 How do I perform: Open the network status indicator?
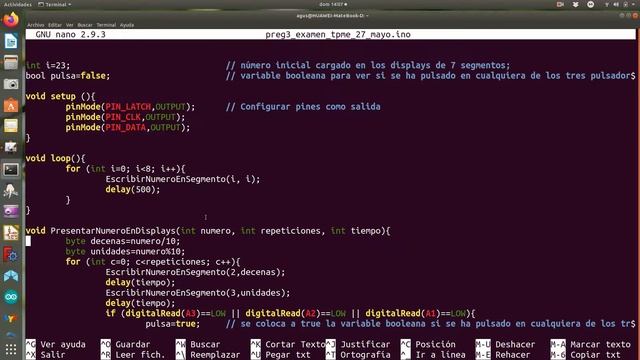coord(607,4)
